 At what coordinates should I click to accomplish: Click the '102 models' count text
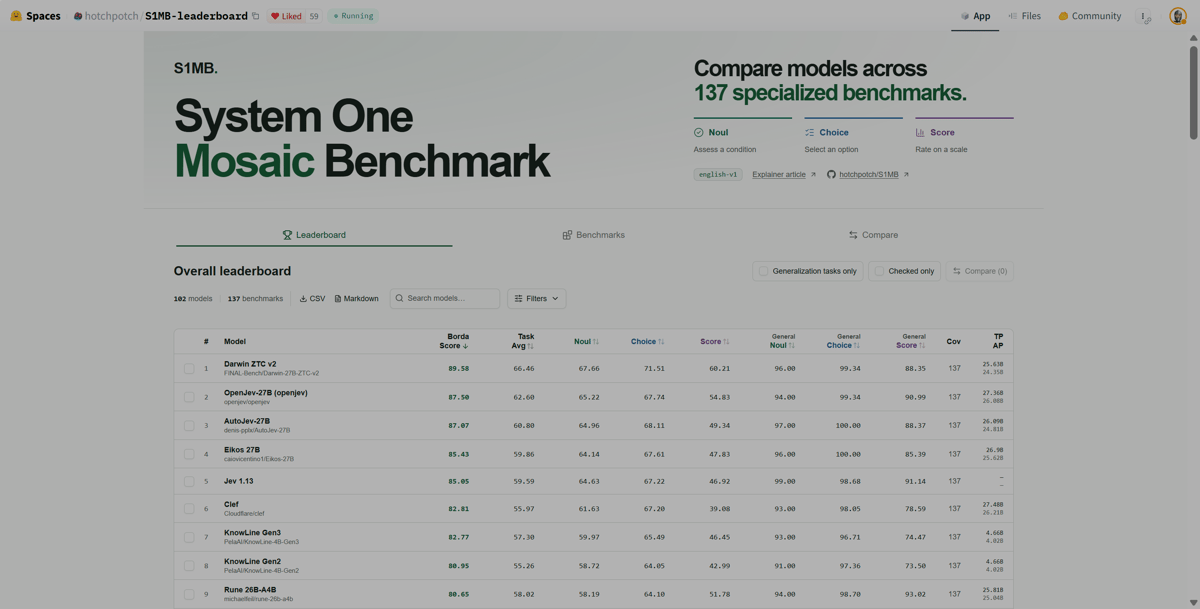pos(193,299)
